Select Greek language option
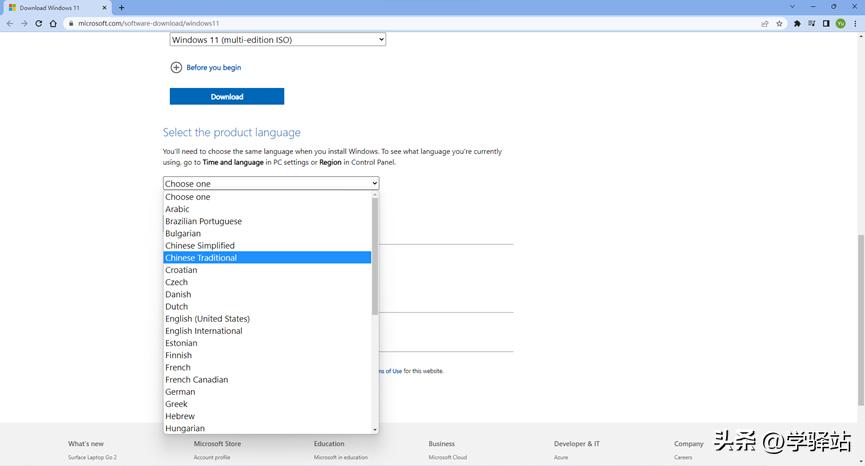Image resolution: width=865 pixels, height=466 pixels. point(267,404)
